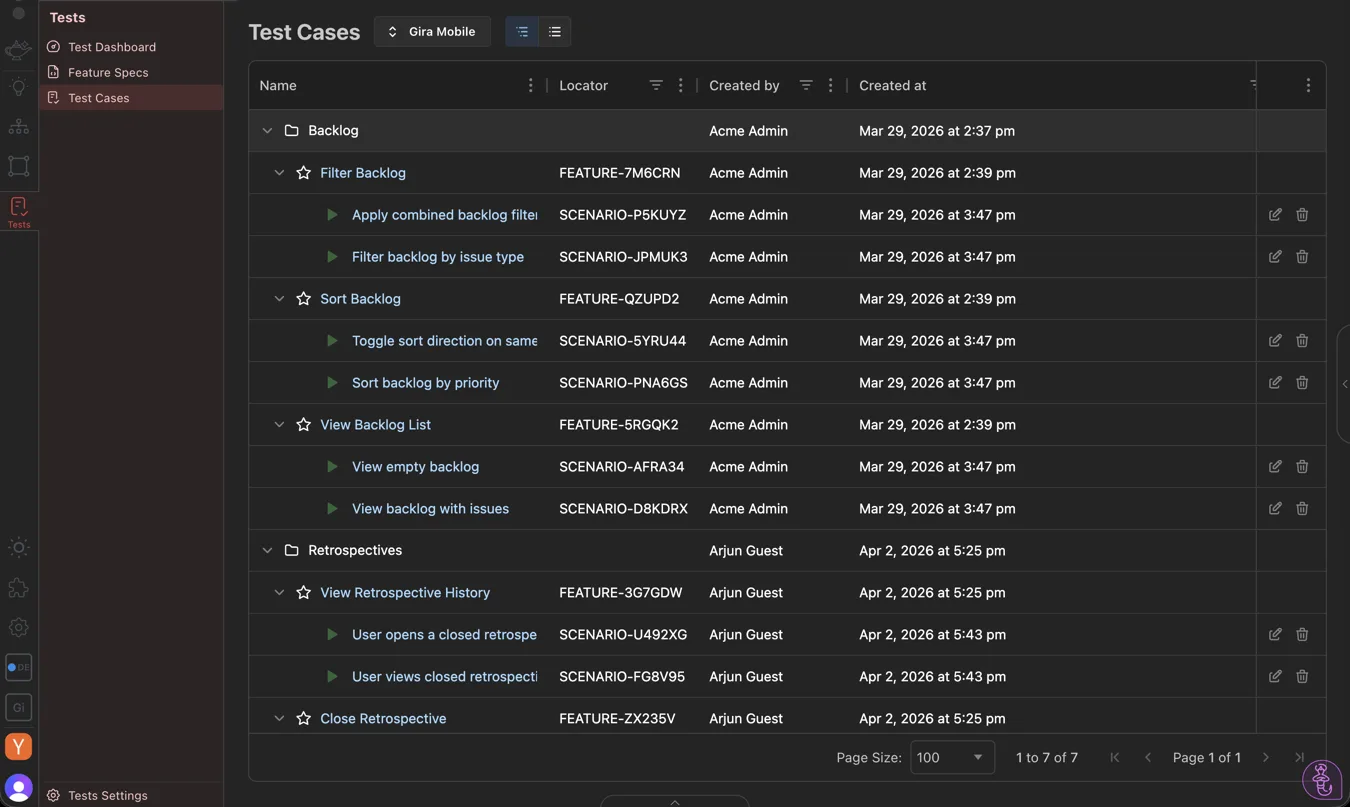The width and height of the screenshot is (1350, 807).
Task: Star the View Backlog List feature
Action: [304, 425]
